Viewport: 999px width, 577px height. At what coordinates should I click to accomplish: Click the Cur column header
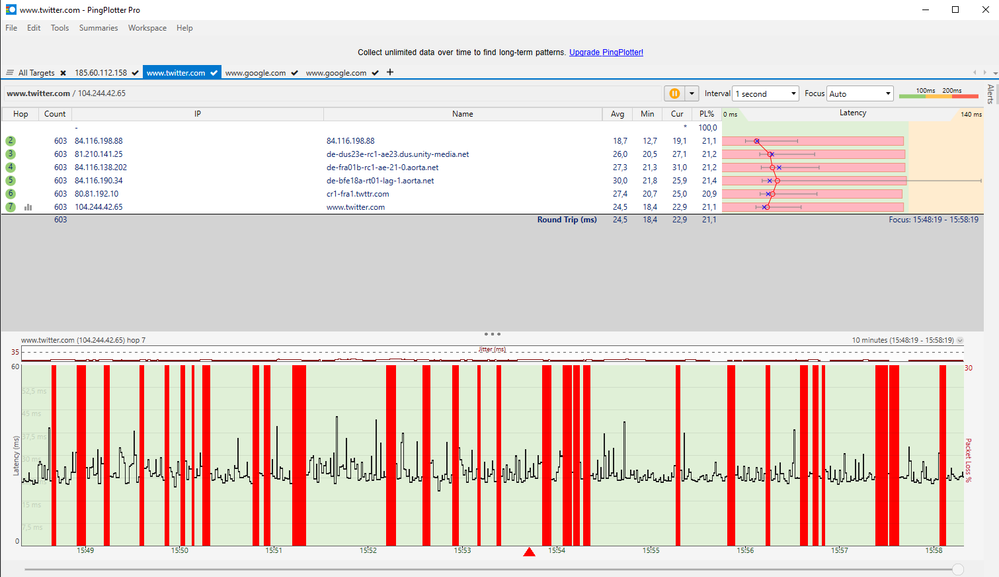677,114
